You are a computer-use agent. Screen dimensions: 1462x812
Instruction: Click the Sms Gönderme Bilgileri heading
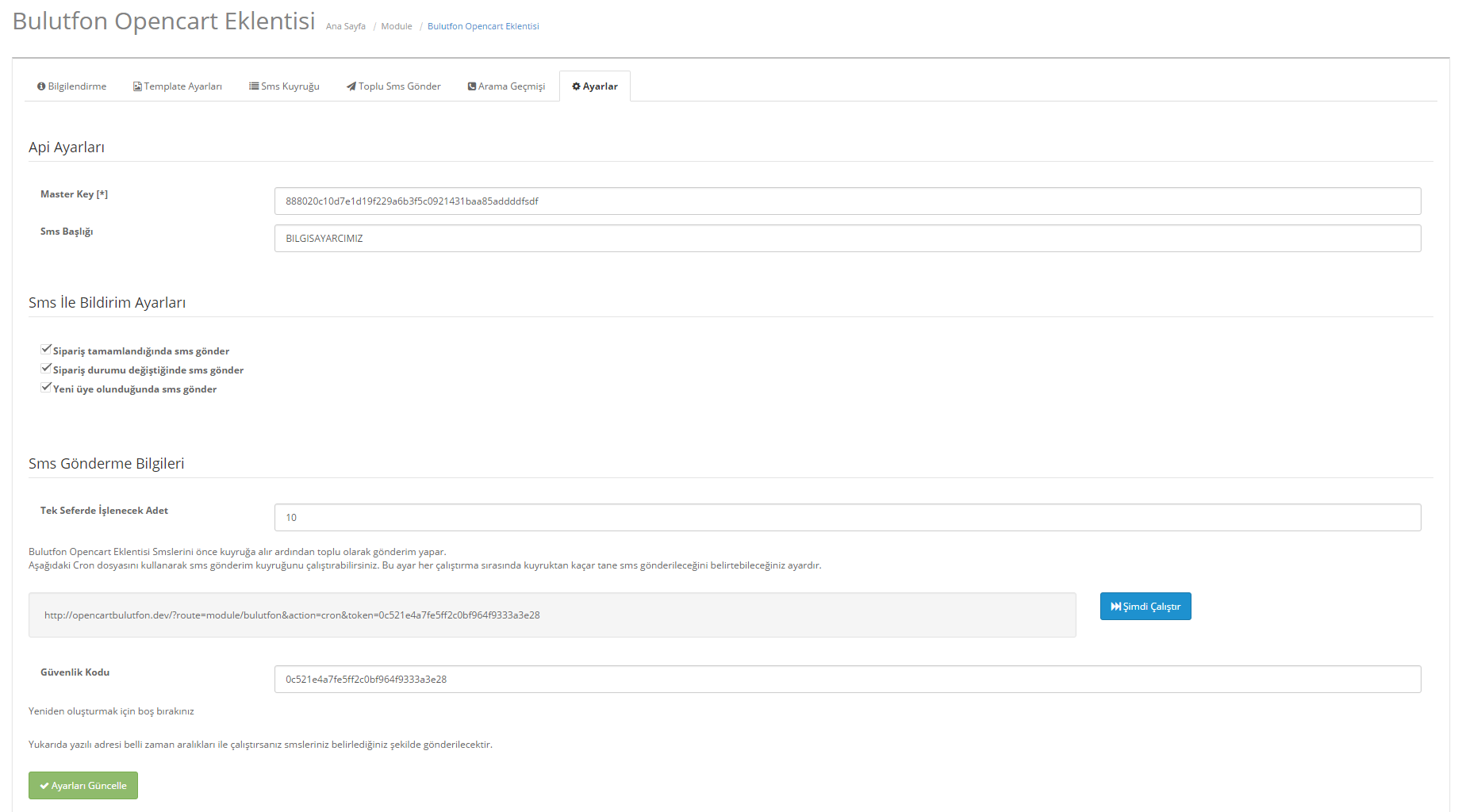coord(106,464)
